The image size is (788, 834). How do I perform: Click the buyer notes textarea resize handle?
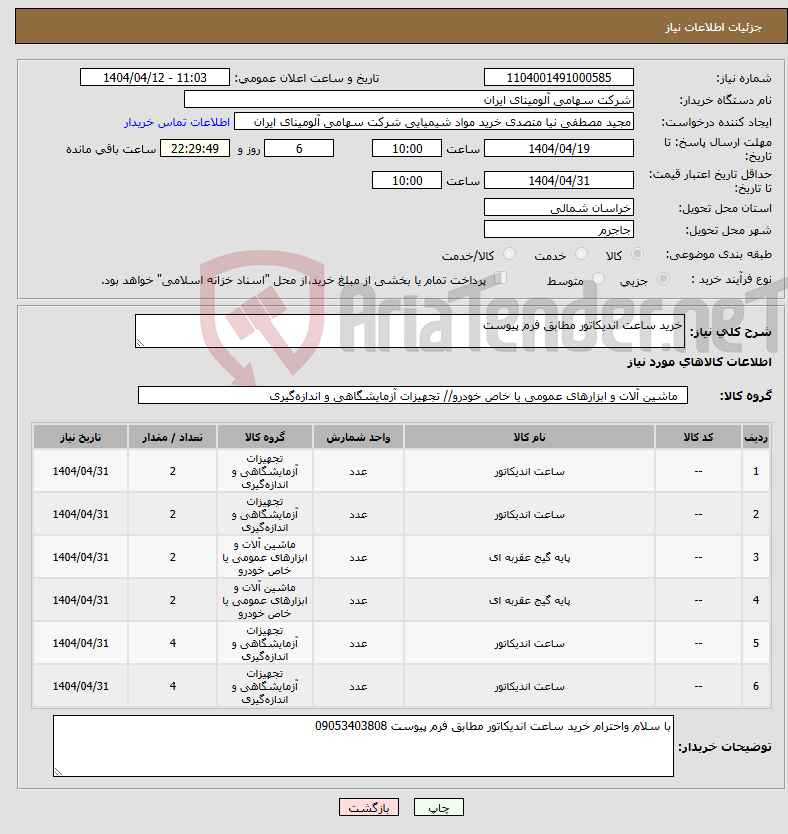pos(58,772)
